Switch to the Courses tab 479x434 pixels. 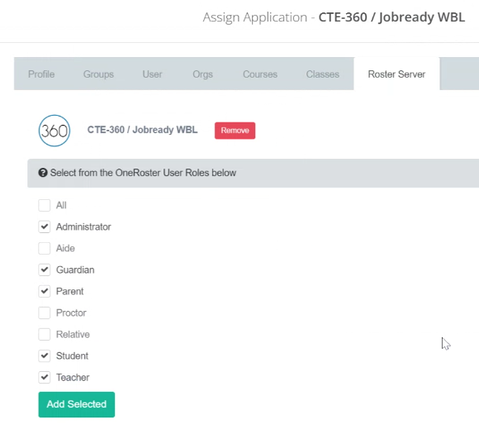point(260,74)
